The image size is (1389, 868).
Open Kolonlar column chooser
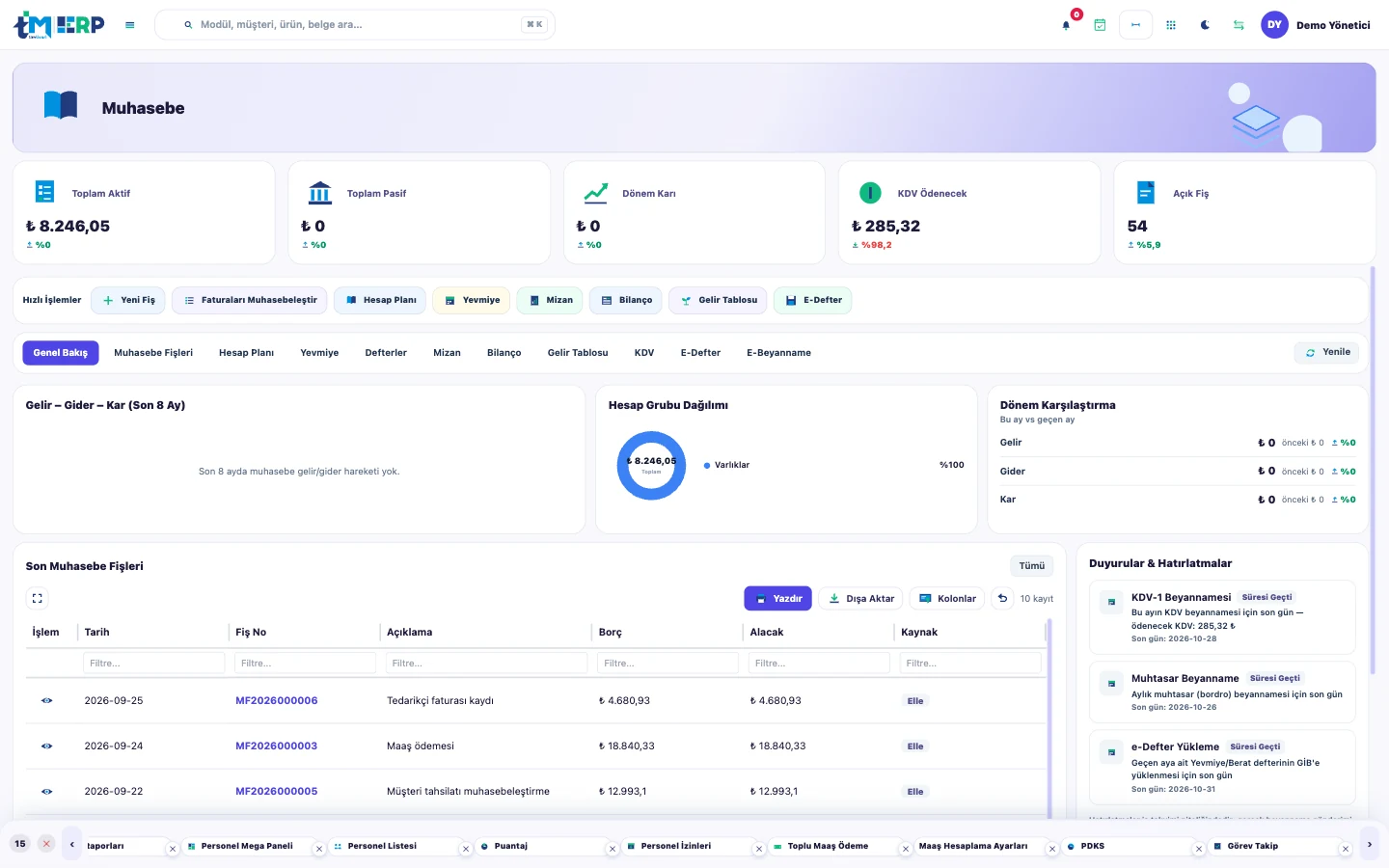(947, 598)
